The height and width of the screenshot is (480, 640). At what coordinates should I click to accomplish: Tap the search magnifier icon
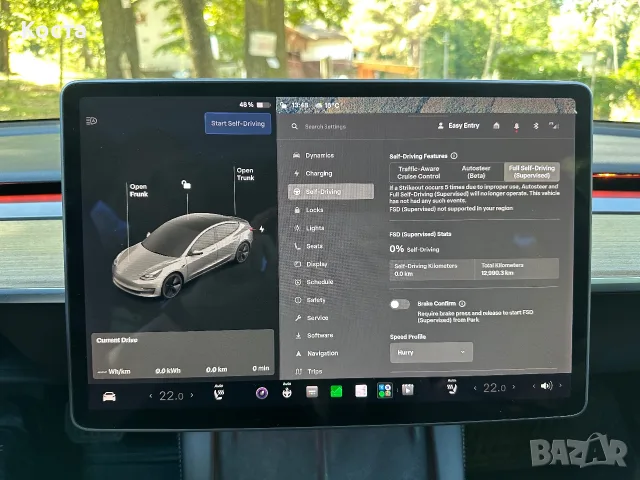tap(295, 127)
